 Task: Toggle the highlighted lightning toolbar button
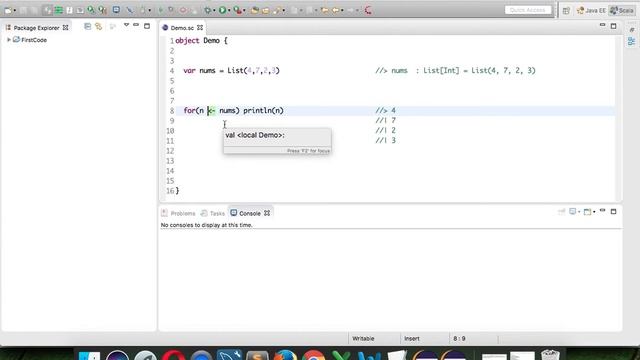point(49,10)
